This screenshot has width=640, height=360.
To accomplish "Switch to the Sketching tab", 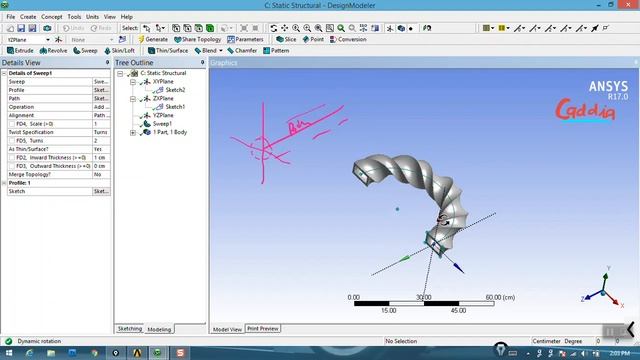I will coord(130,329).
